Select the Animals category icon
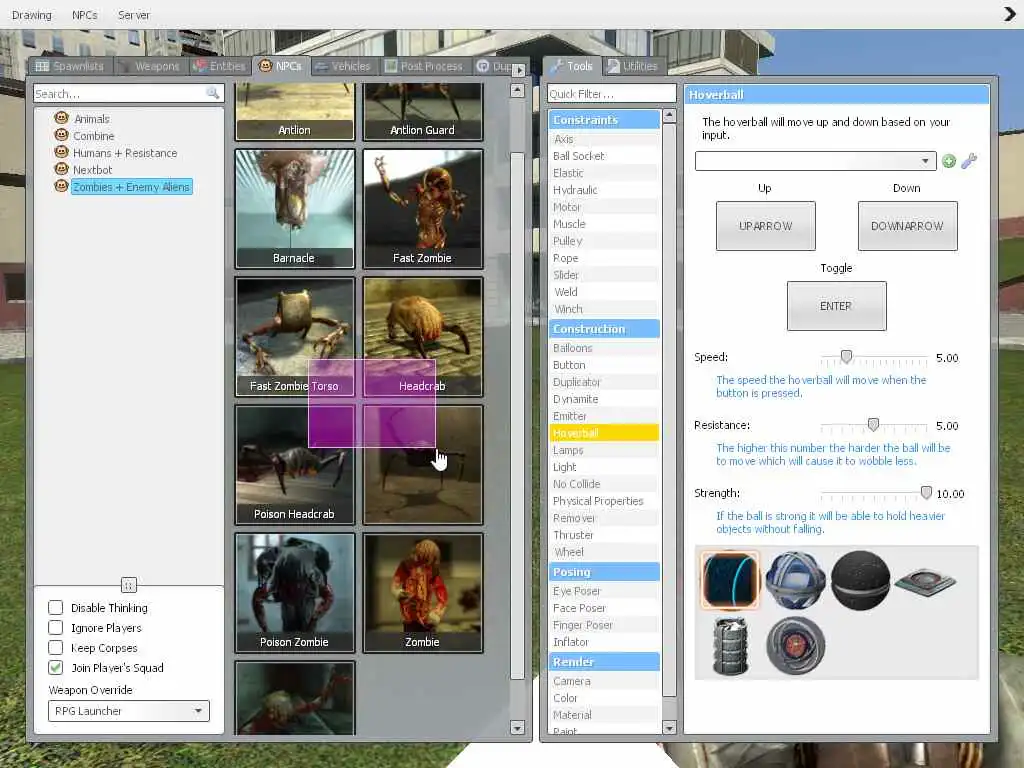 coord(61,118)
